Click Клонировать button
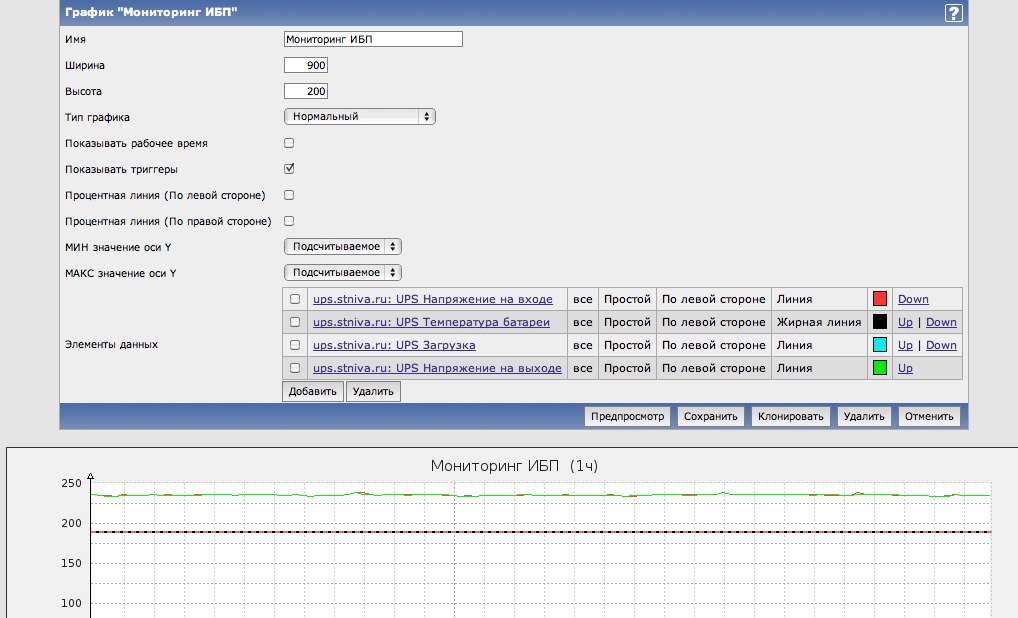 (x=790, y=417)
